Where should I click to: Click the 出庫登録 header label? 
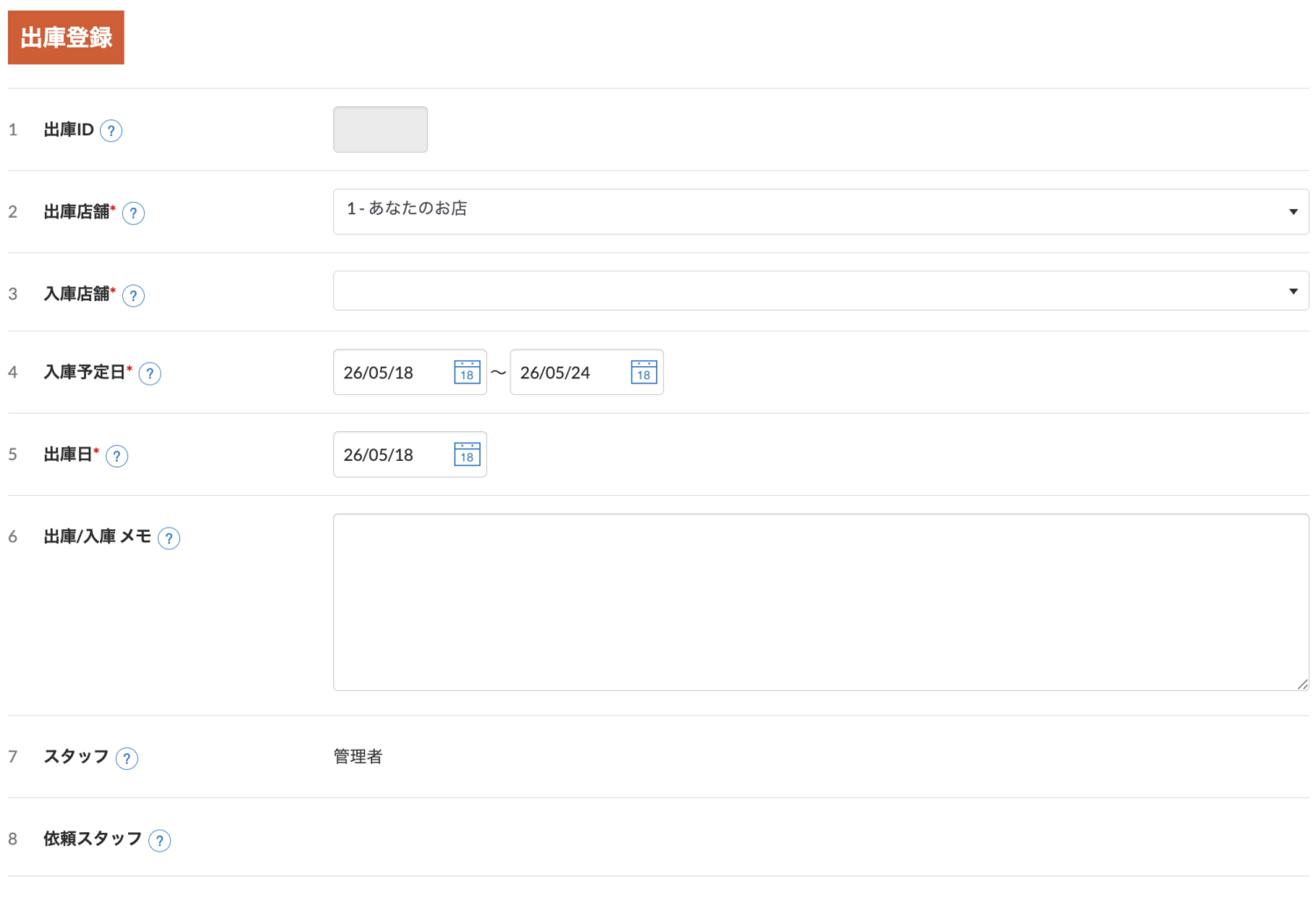point(66,38)
